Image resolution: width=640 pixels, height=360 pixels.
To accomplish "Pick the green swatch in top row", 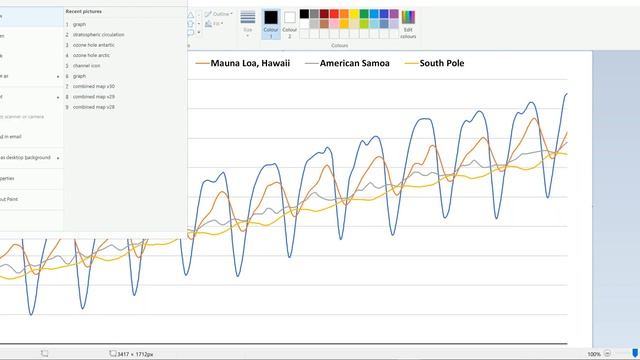I will point(364,14).
